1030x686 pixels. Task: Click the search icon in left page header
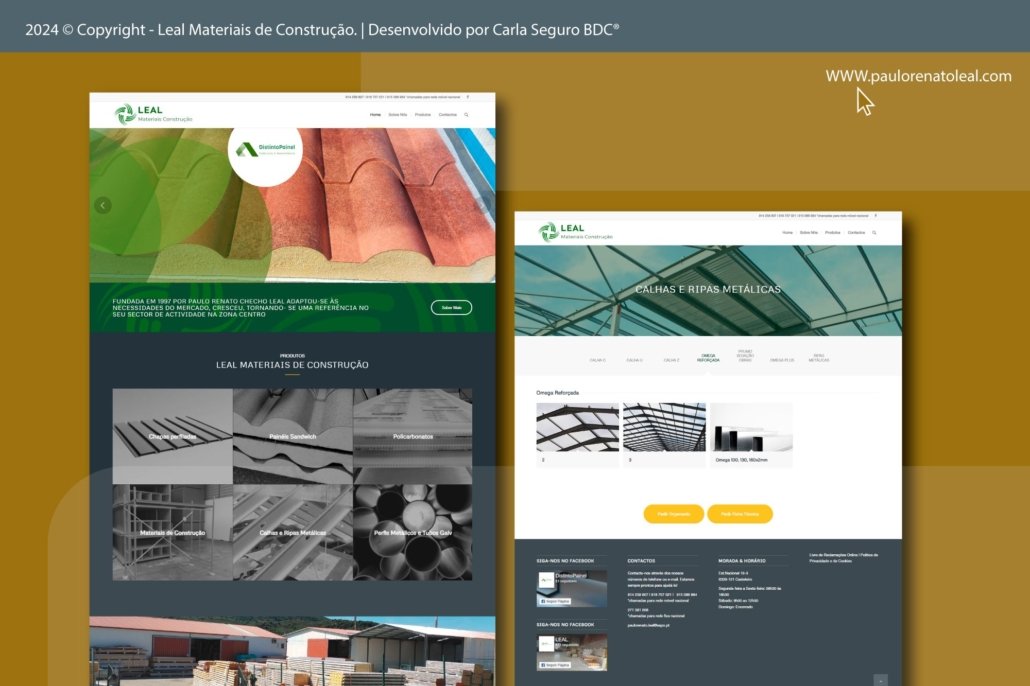coord(466,115)
